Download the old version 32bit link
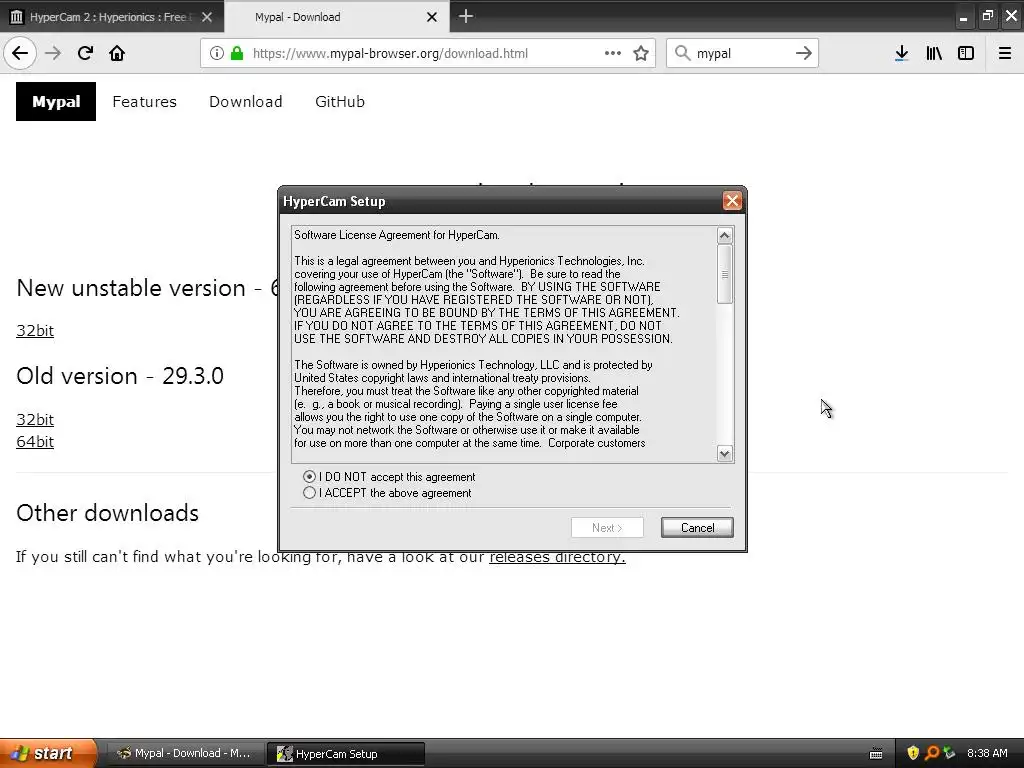 [35, 419]
